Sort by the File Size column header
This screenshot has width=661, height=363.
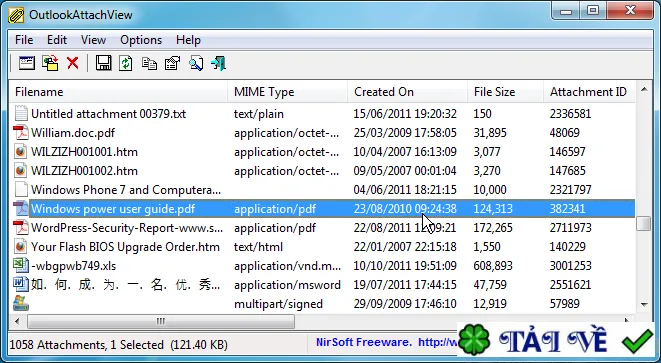click(505, 92)
